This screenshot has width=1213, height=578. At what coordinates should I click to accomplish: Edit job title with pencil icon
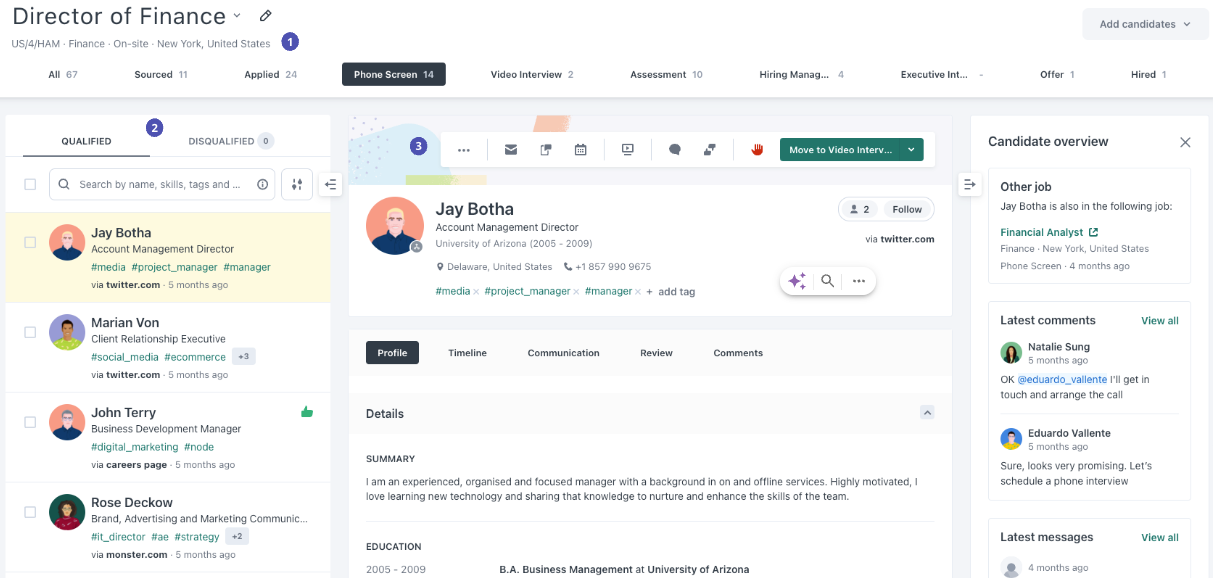tap(265, 16)
